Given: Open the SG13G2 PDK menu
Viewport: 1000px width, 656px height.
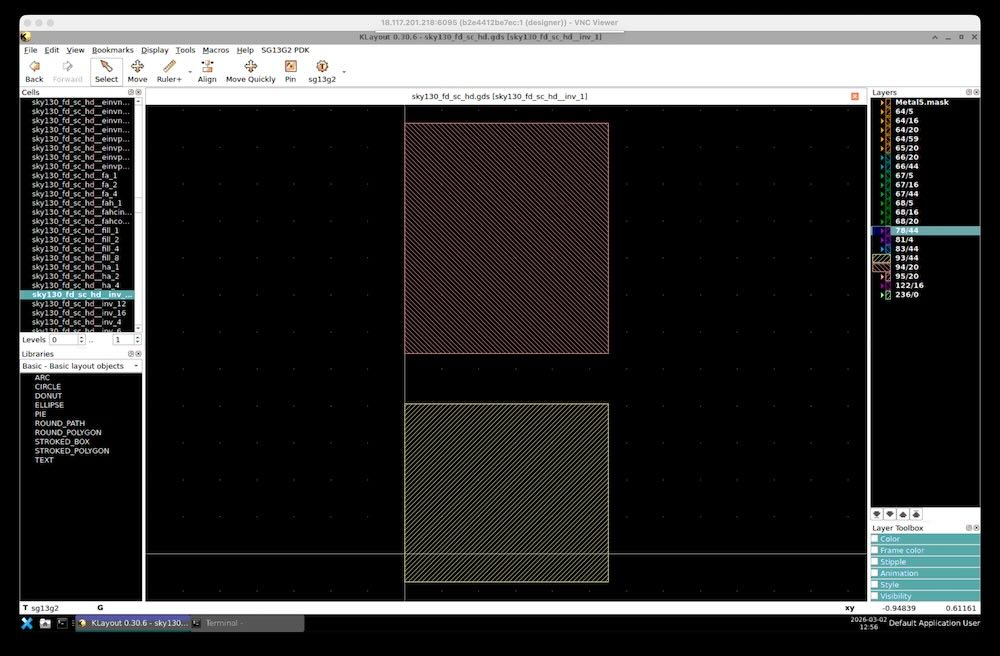Looking at the screenshot, I should 285,50.
